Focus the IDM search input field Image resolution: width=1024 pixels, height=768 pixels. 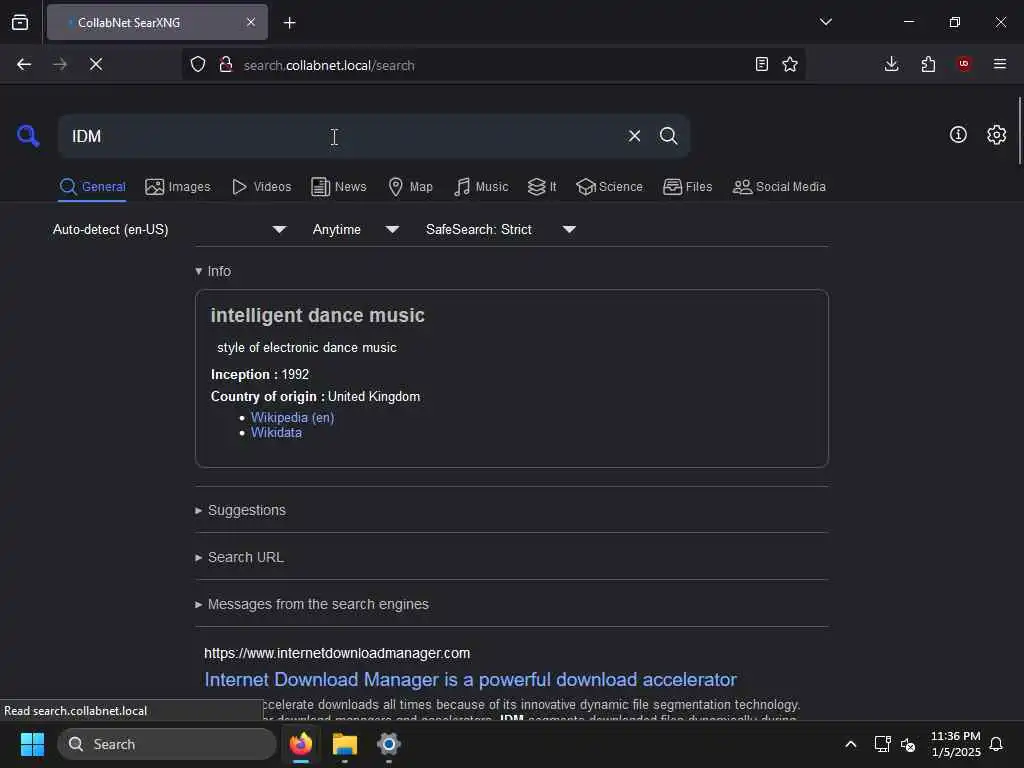click(340, 136)
